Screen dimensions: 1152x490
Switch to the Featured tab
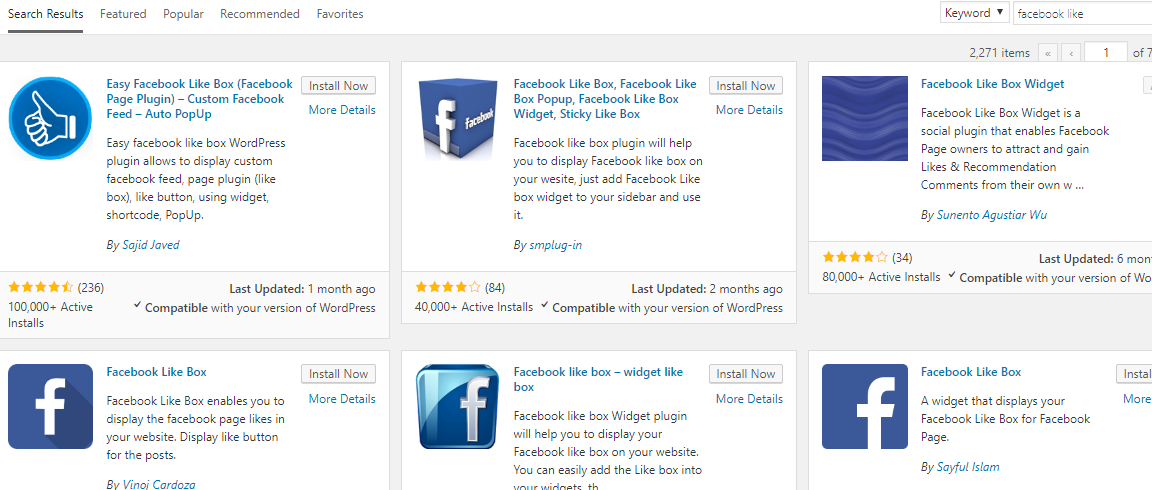coord(123,14)
